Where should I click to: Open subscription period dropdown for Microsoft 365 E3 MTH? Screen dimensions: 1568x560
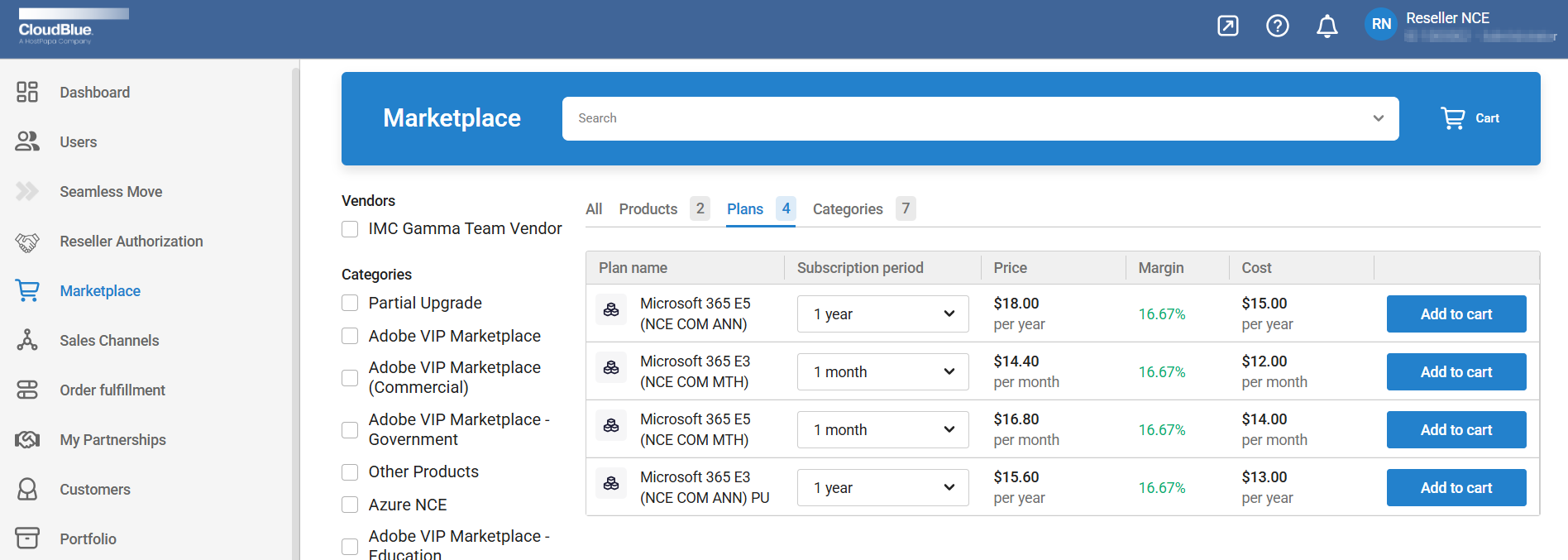pyautogui.click(x=882, y=372)
